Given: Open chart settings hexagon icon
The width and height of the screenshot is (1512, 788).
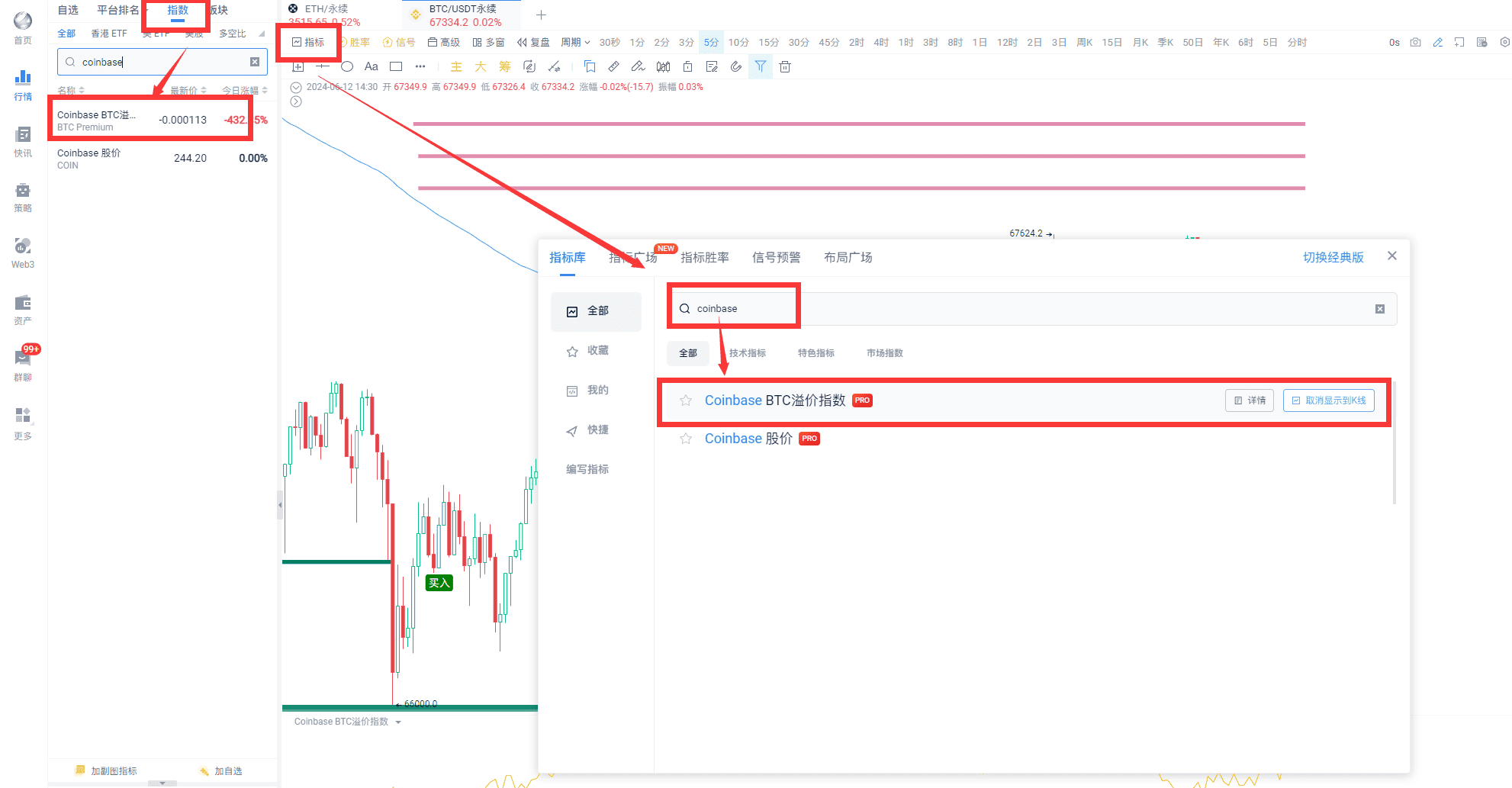Looking at the screenshot, I should (1504, 42).
